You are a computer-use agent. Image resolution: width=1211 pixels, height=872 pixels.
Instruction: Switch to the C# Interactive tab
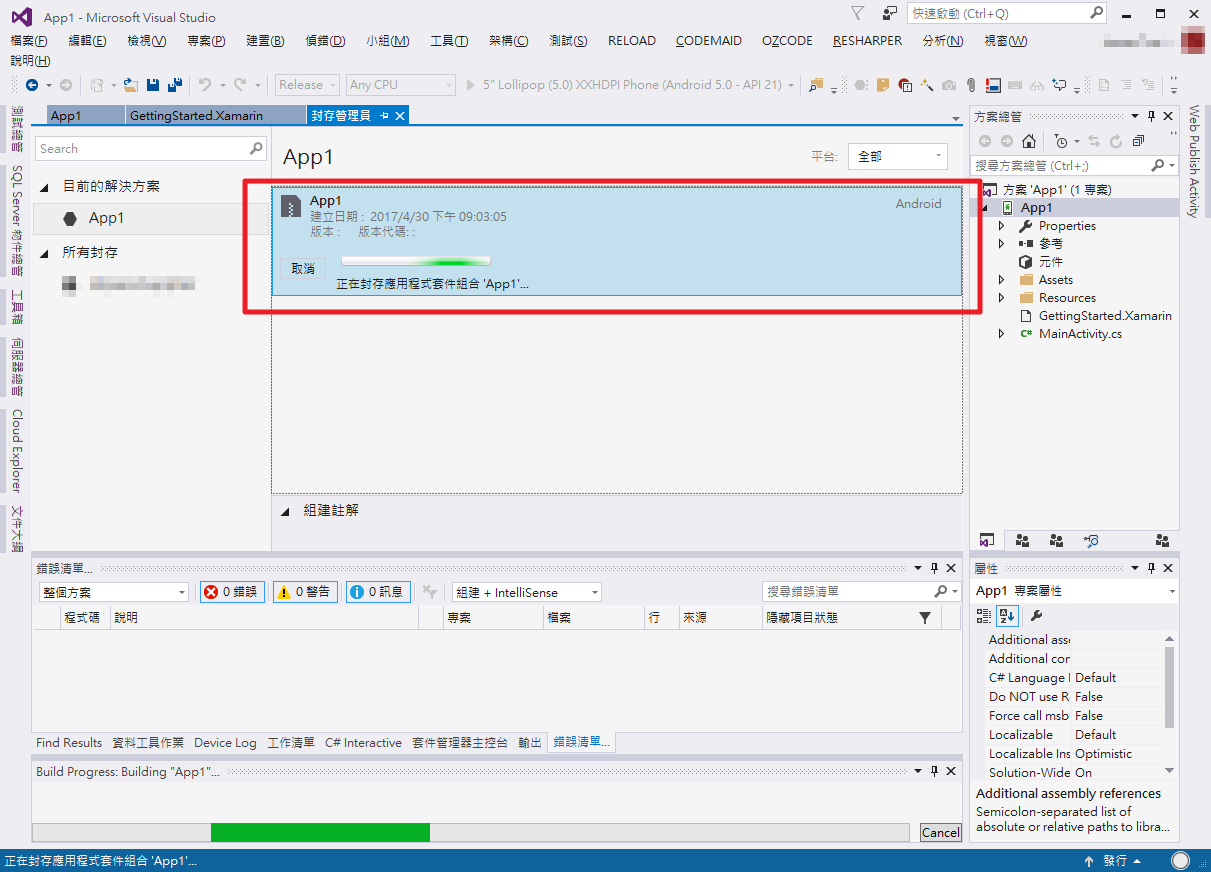tap(363, 743)
